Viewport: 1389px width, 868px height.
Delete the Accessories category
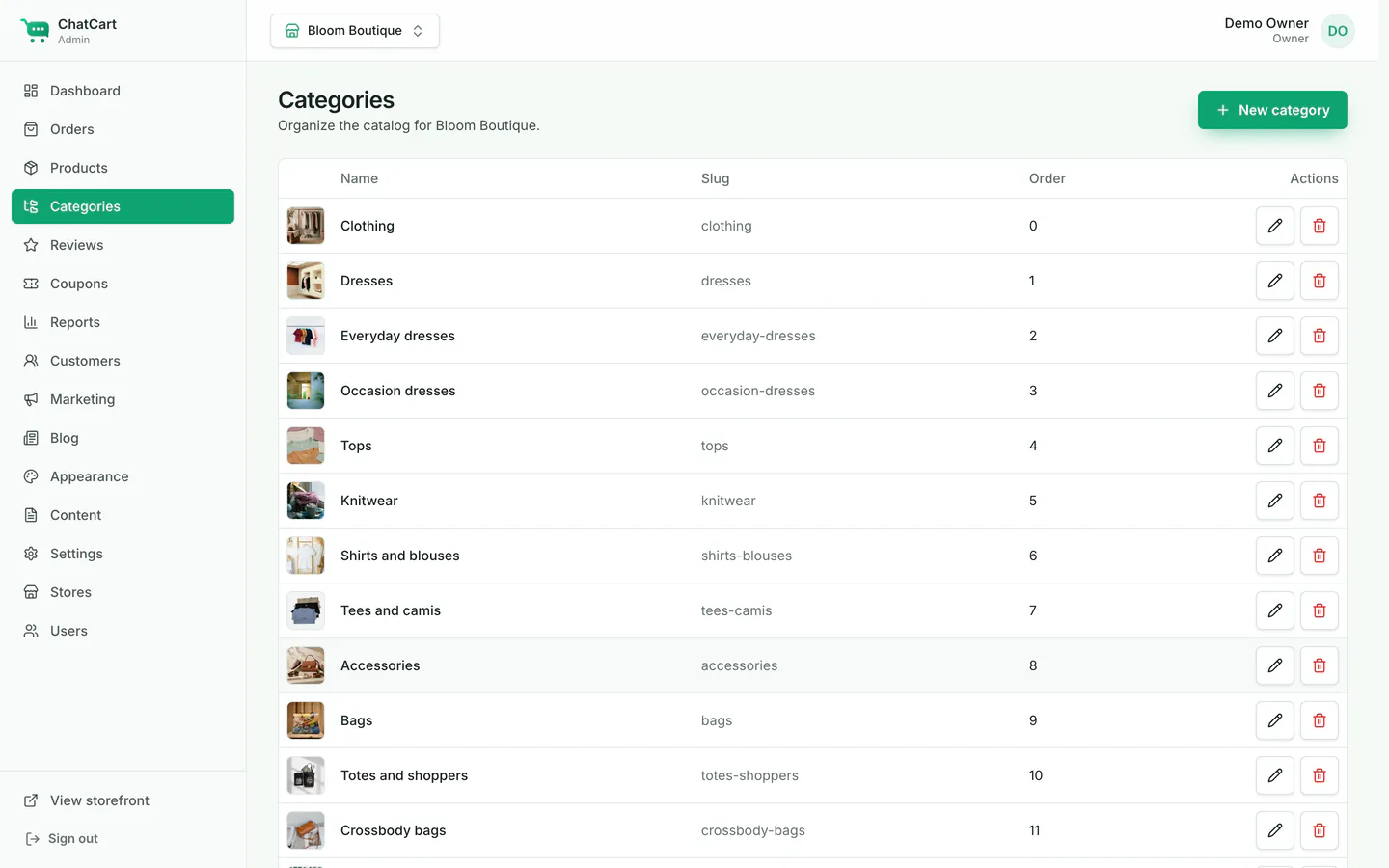tap(1319, 665)
